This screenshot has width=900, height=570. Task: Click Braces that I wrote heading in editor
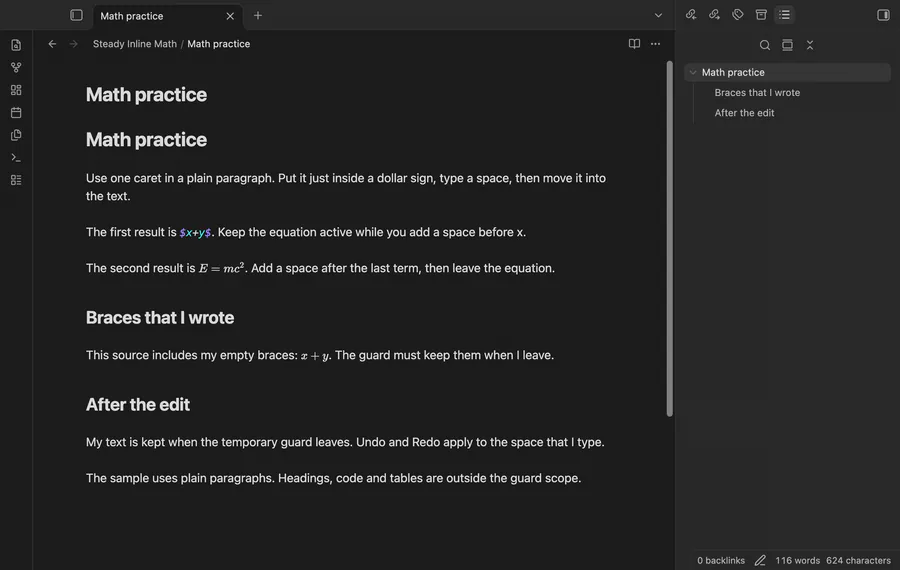160,317
